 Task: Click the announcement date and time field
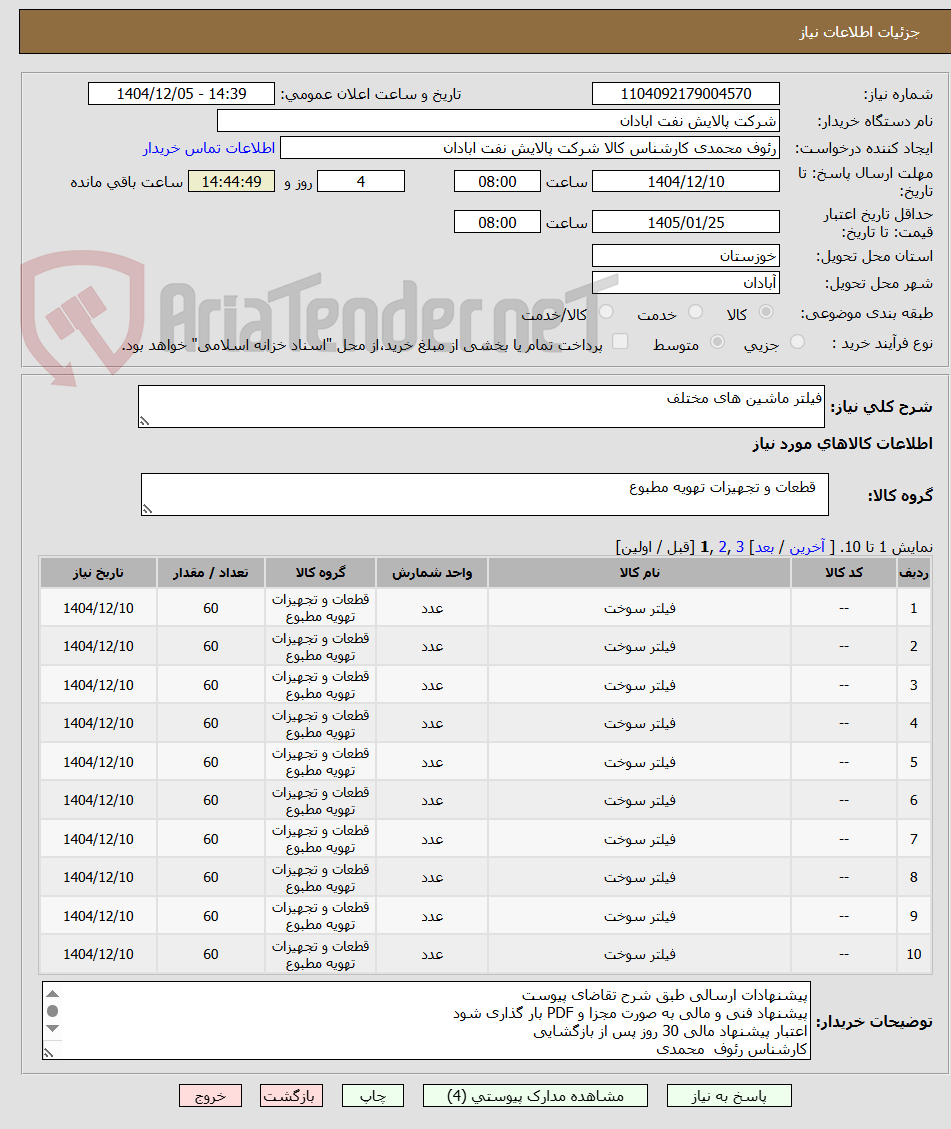coord(181,94)
